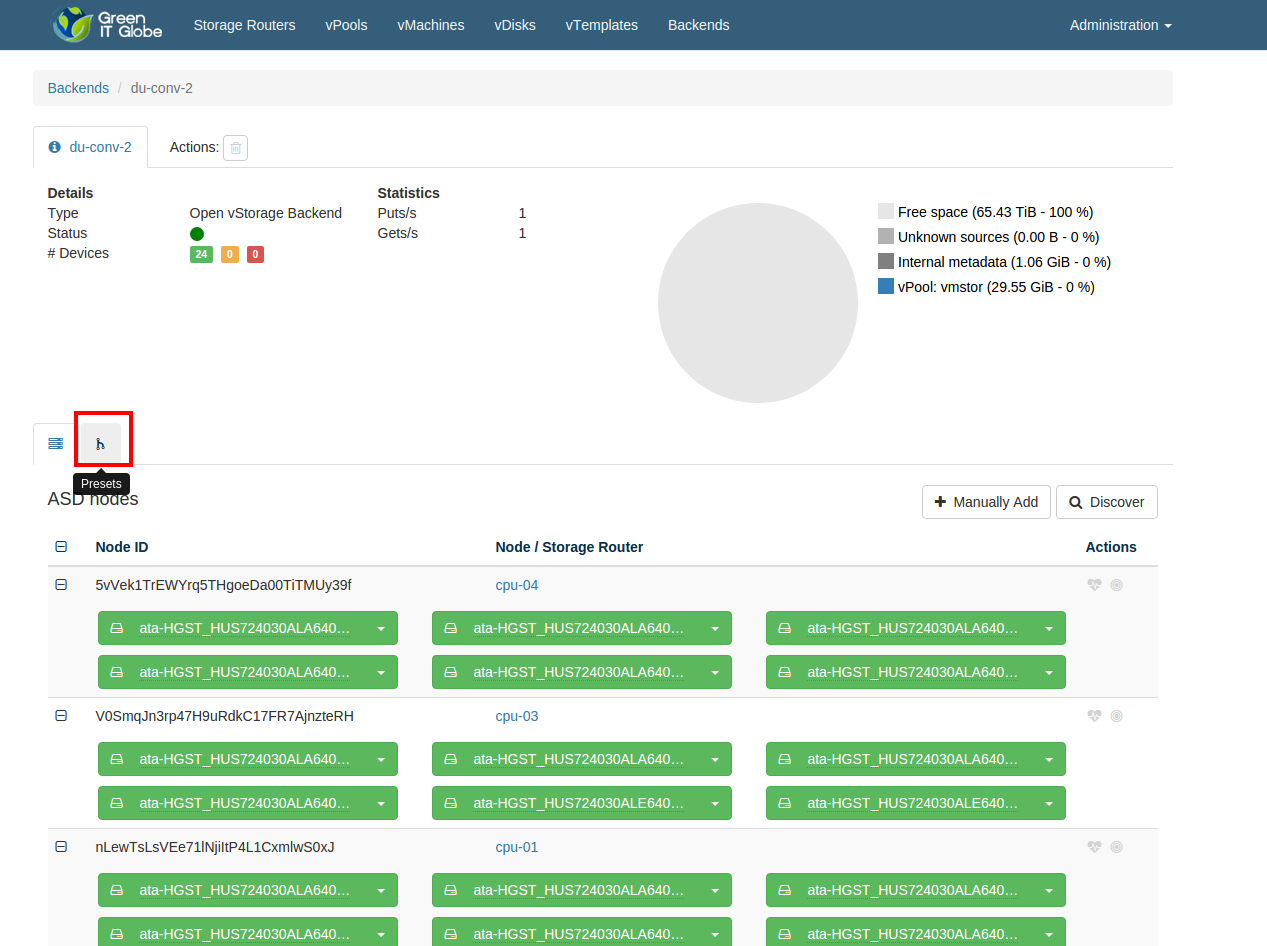This screenshot has width=1267, height=946.
Task: Click the heartbeat icon for node cpu-01
Action: (x=1095, y=847)
